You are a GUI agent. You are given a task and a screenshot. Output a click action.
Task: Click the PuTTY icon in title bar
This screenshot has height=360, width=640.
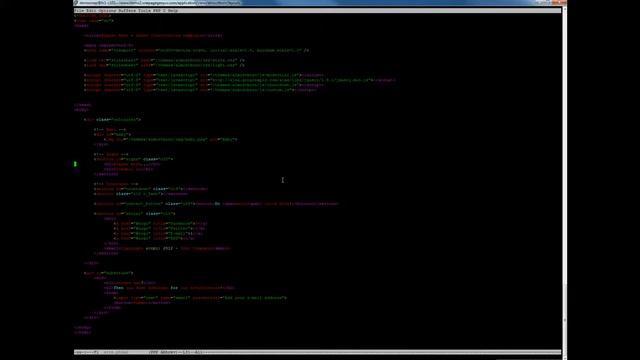coord(76,3)
